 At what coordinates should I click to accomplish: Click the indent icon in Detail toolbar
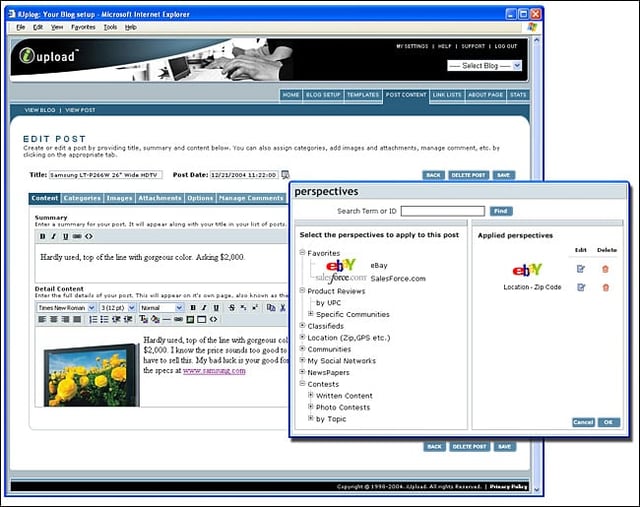(x=128, y=319)
